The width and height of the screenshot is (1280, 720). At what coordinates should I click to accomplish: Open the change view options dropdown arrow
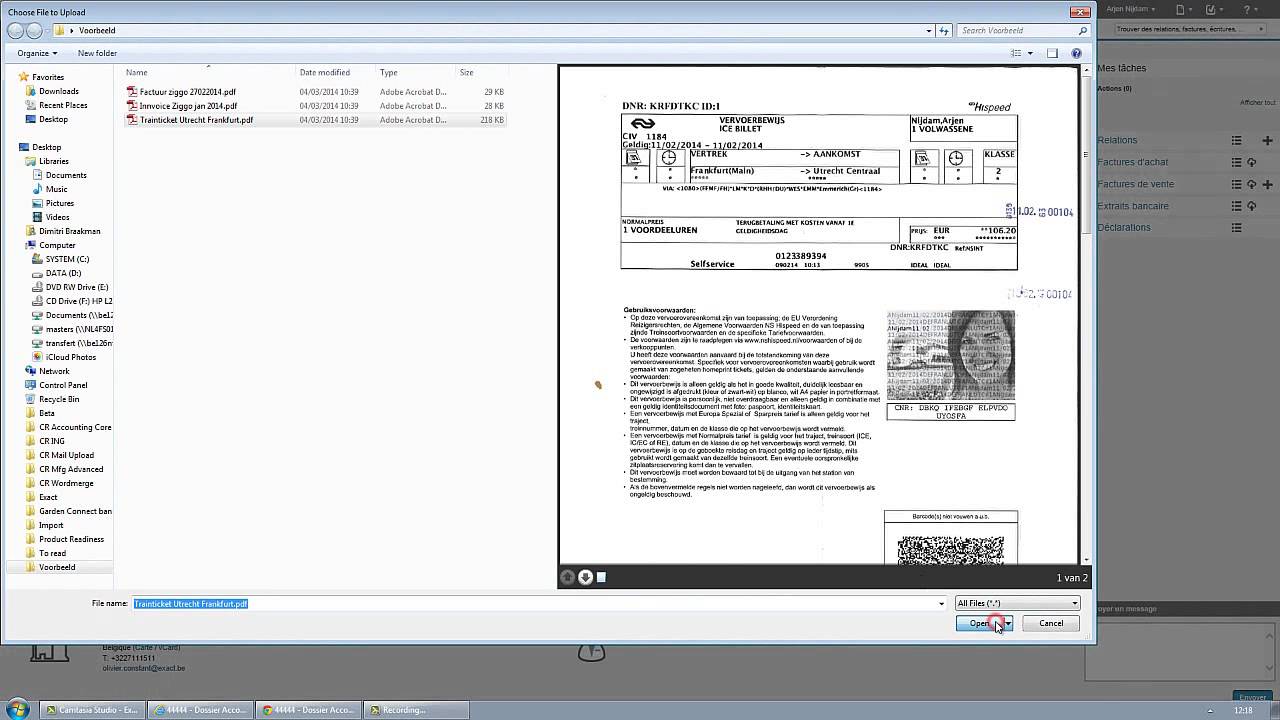(1030, 53)
